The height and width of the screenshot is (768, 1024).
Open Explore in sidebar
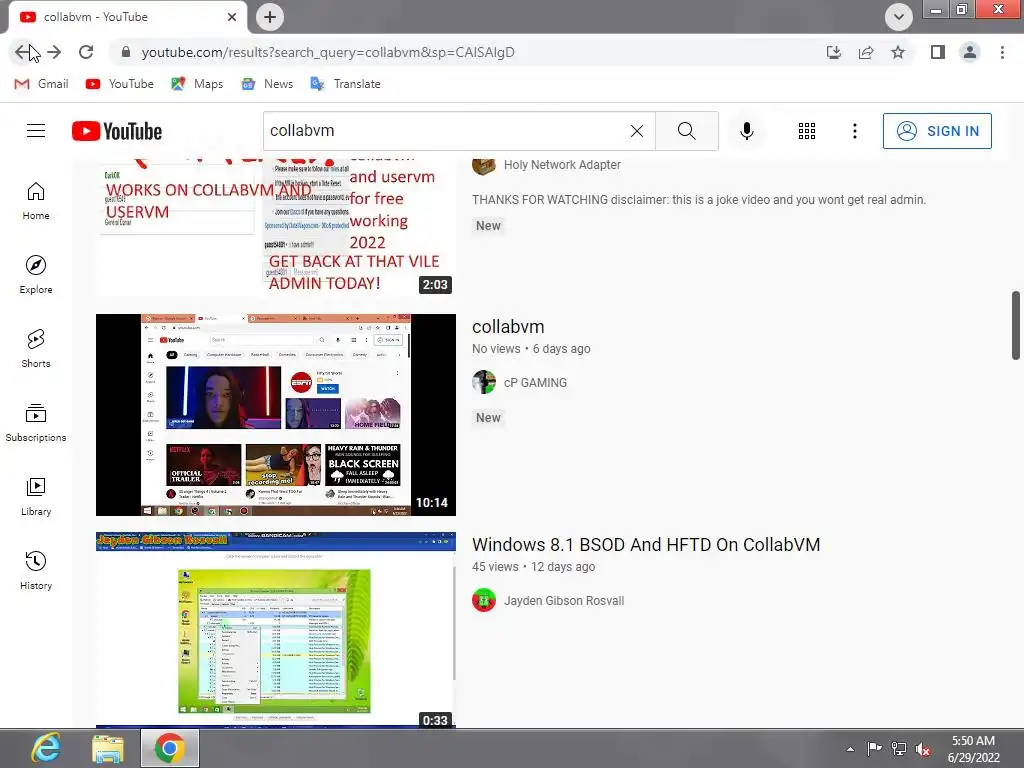[36, 275]
